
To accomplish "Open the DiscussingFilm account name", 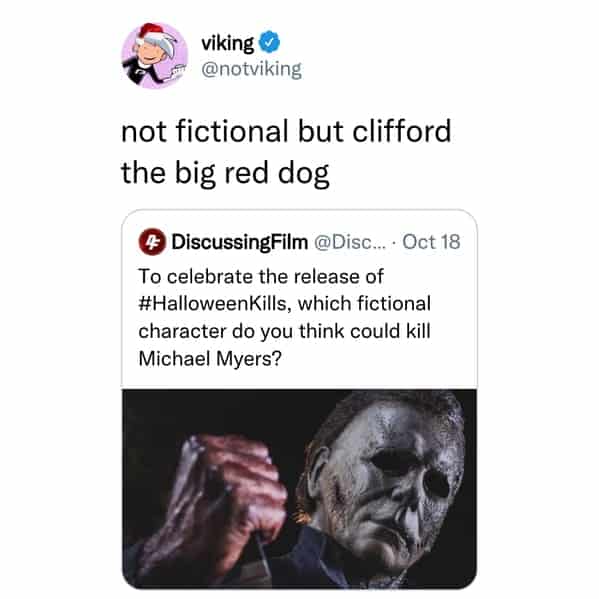I will coord(240,242).
